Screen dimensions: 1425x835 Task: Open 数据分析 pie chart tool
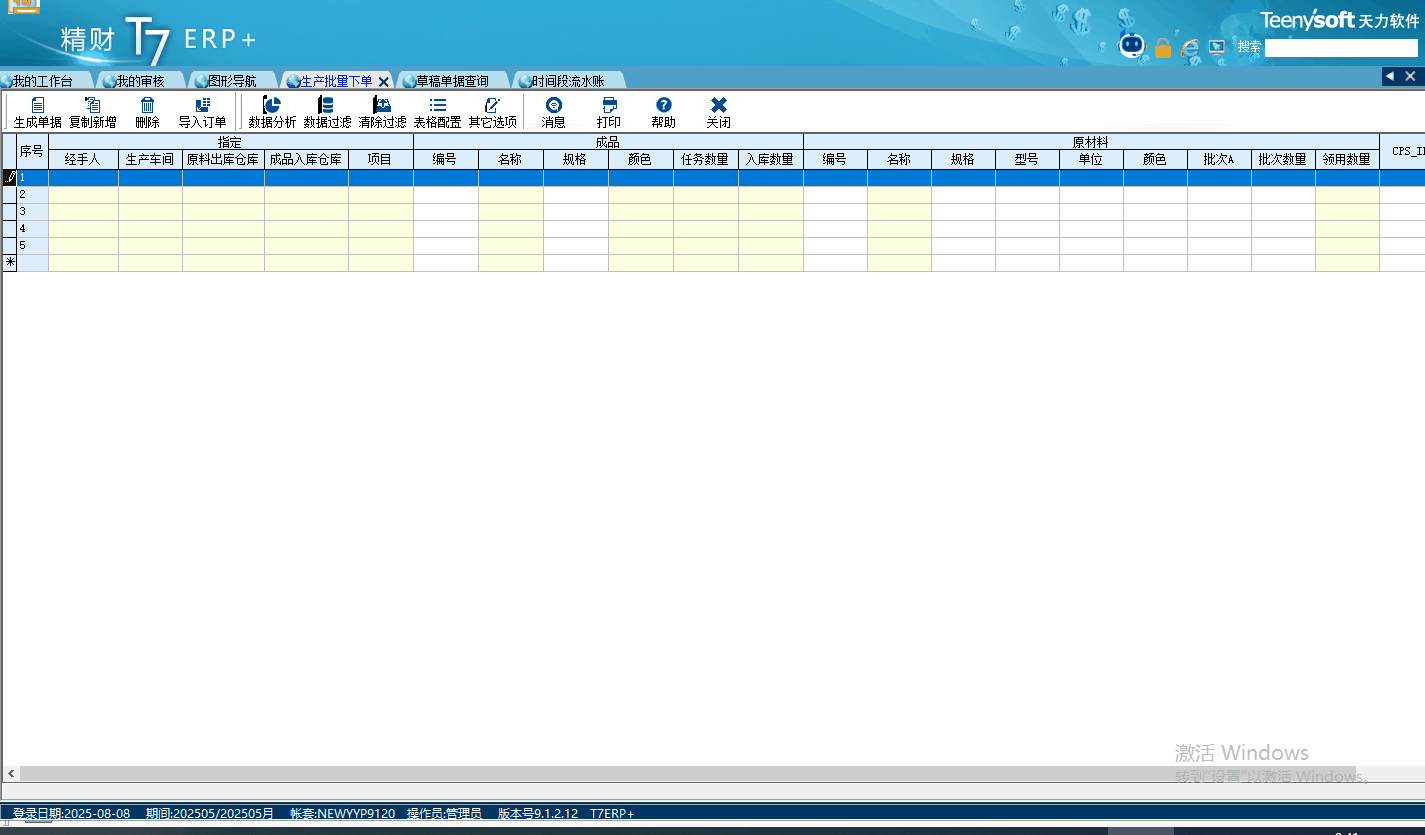[272, 106]
